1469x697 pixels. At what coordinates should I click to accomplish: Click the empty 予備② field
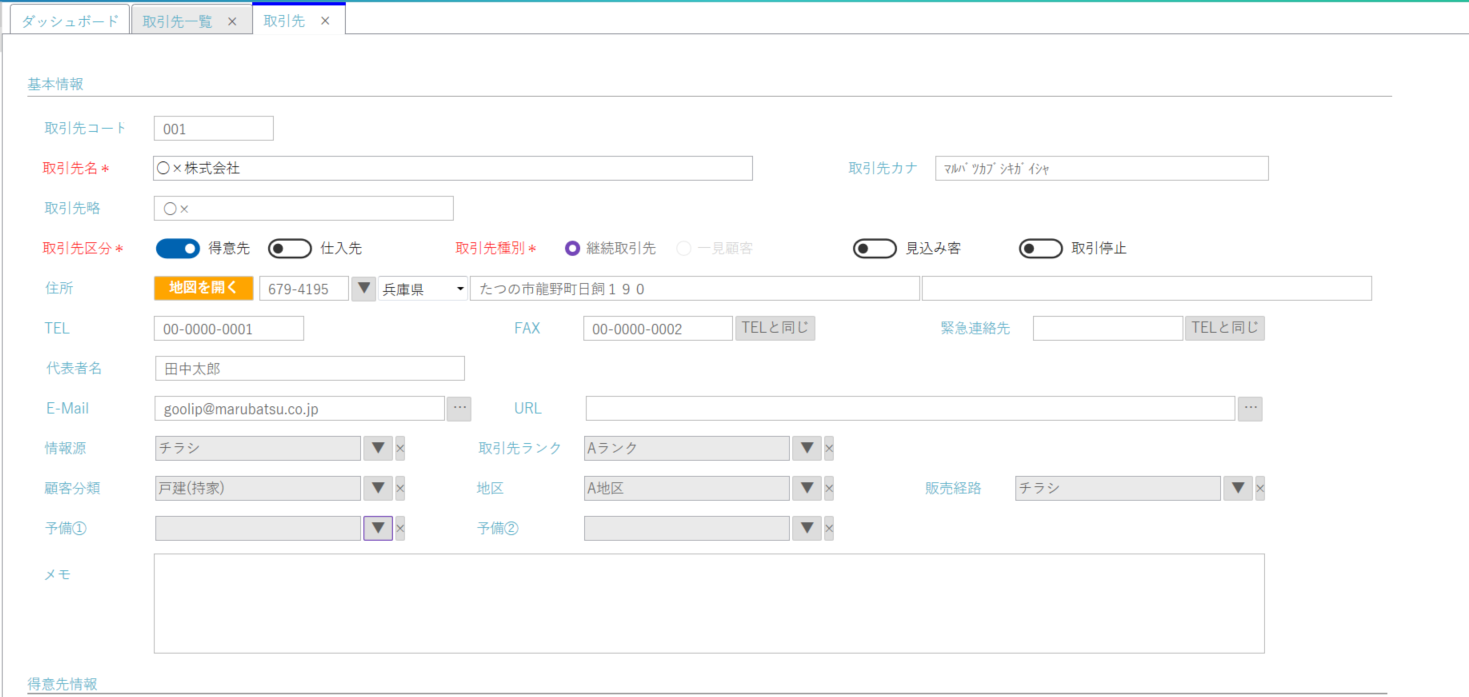[687, 528]
